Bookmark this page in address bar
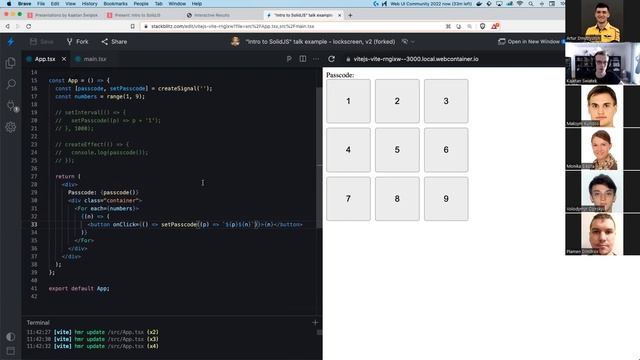 pyautogui.click(x=133, y=26)
